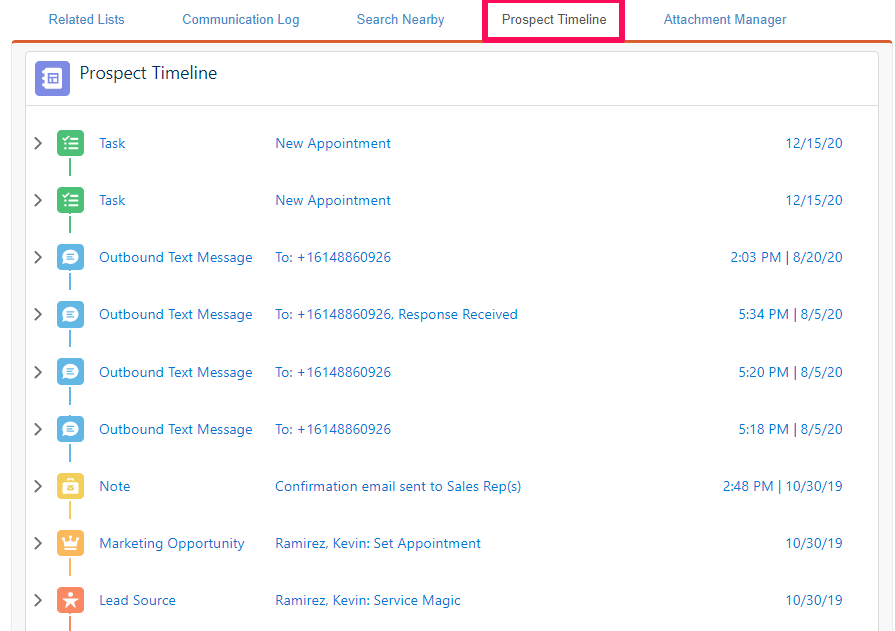Open the Marketing Opportunity link
This screenshot has height=631, width=895.
(172, 543)
